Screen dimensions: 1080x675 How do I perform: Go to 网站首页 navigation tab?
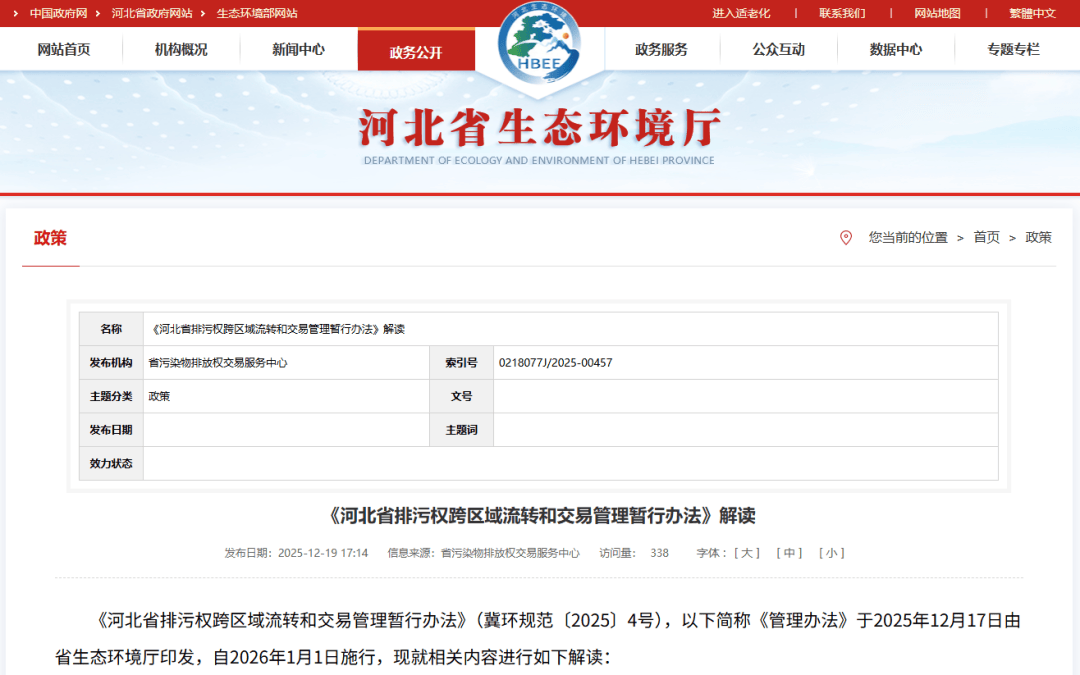64,49
